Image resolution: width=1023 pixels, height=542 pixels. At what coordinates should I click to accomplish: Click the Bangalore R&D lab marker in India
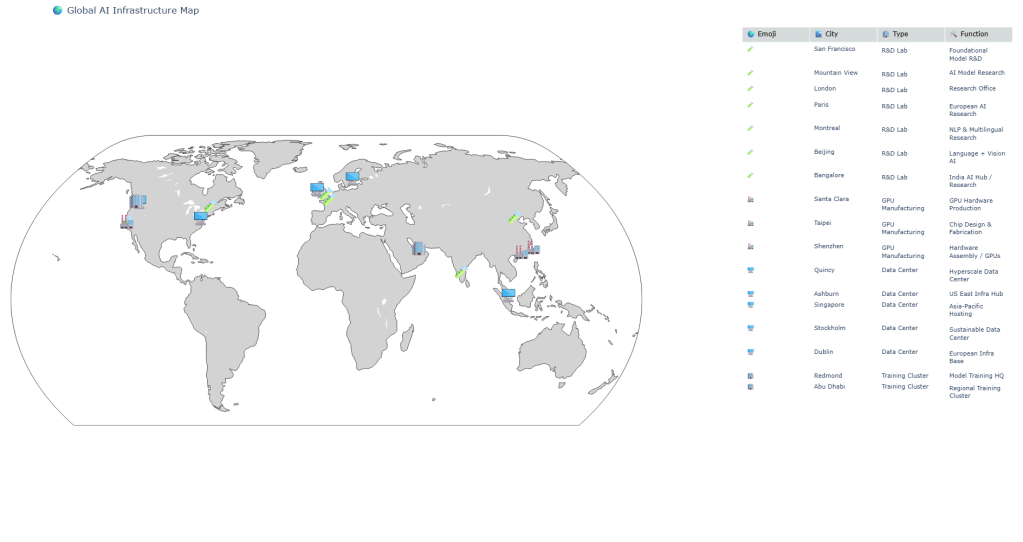click(459, 273)
